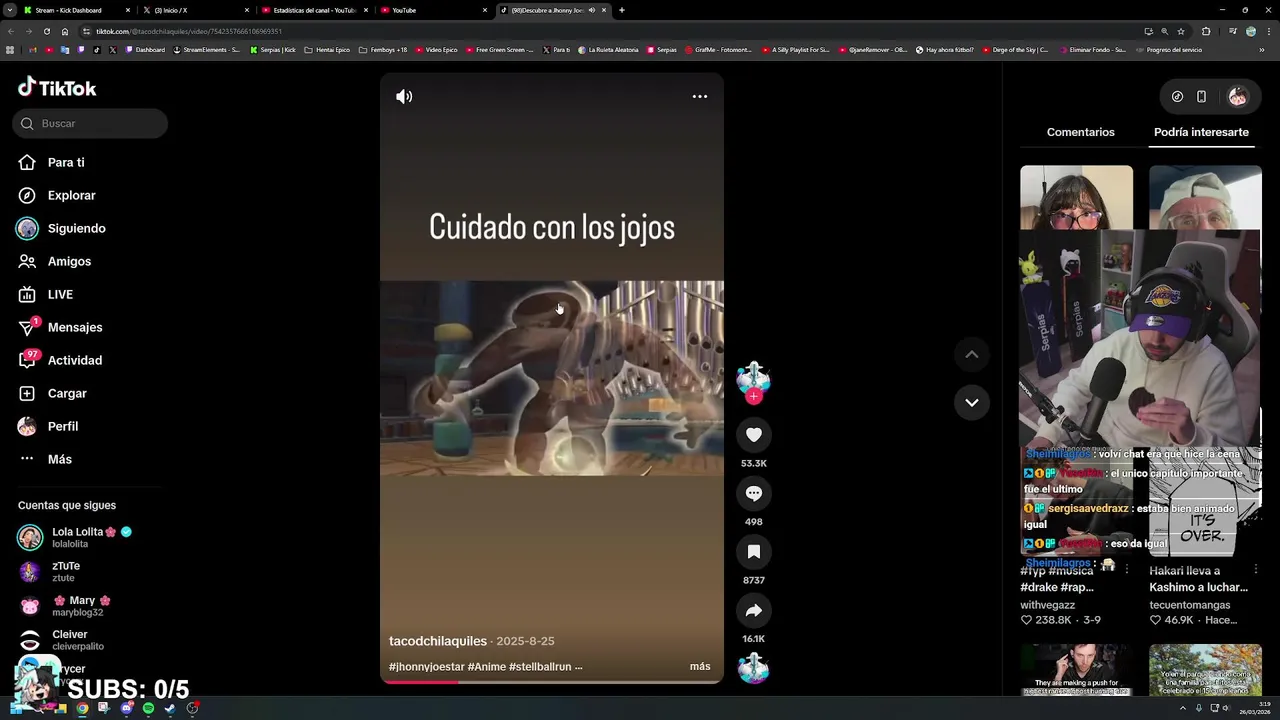Open spinning music disc icon

(x=753, y=668)
